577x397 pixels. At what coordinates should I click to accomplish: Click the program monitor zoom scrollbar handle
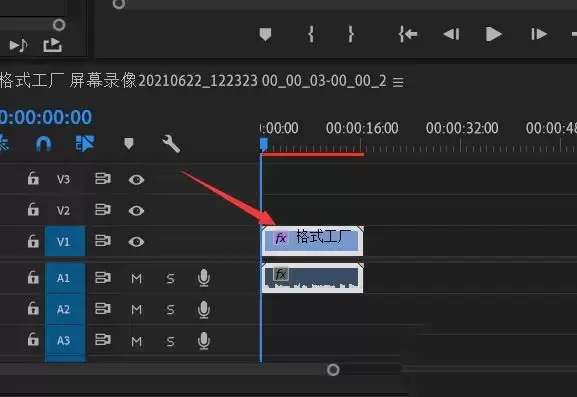pos(118,4)
